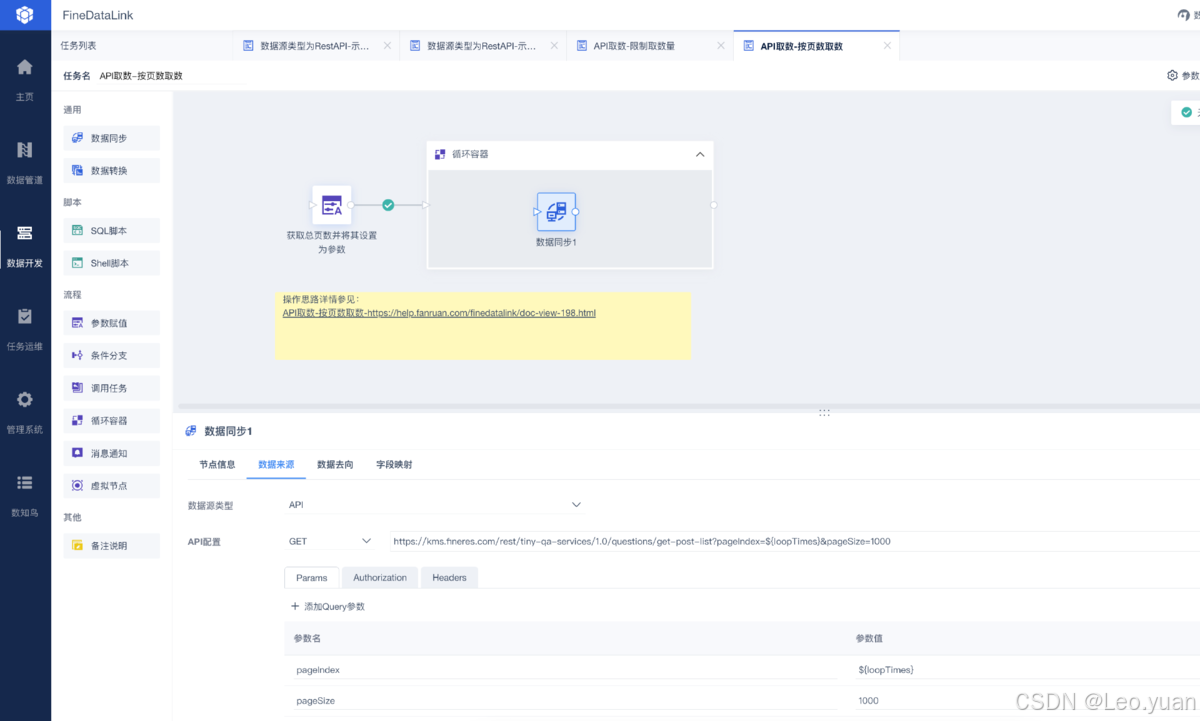1200x721 pixels.
Task: Click the 获取总页数 parameter node icon
Action: point(331,205)
